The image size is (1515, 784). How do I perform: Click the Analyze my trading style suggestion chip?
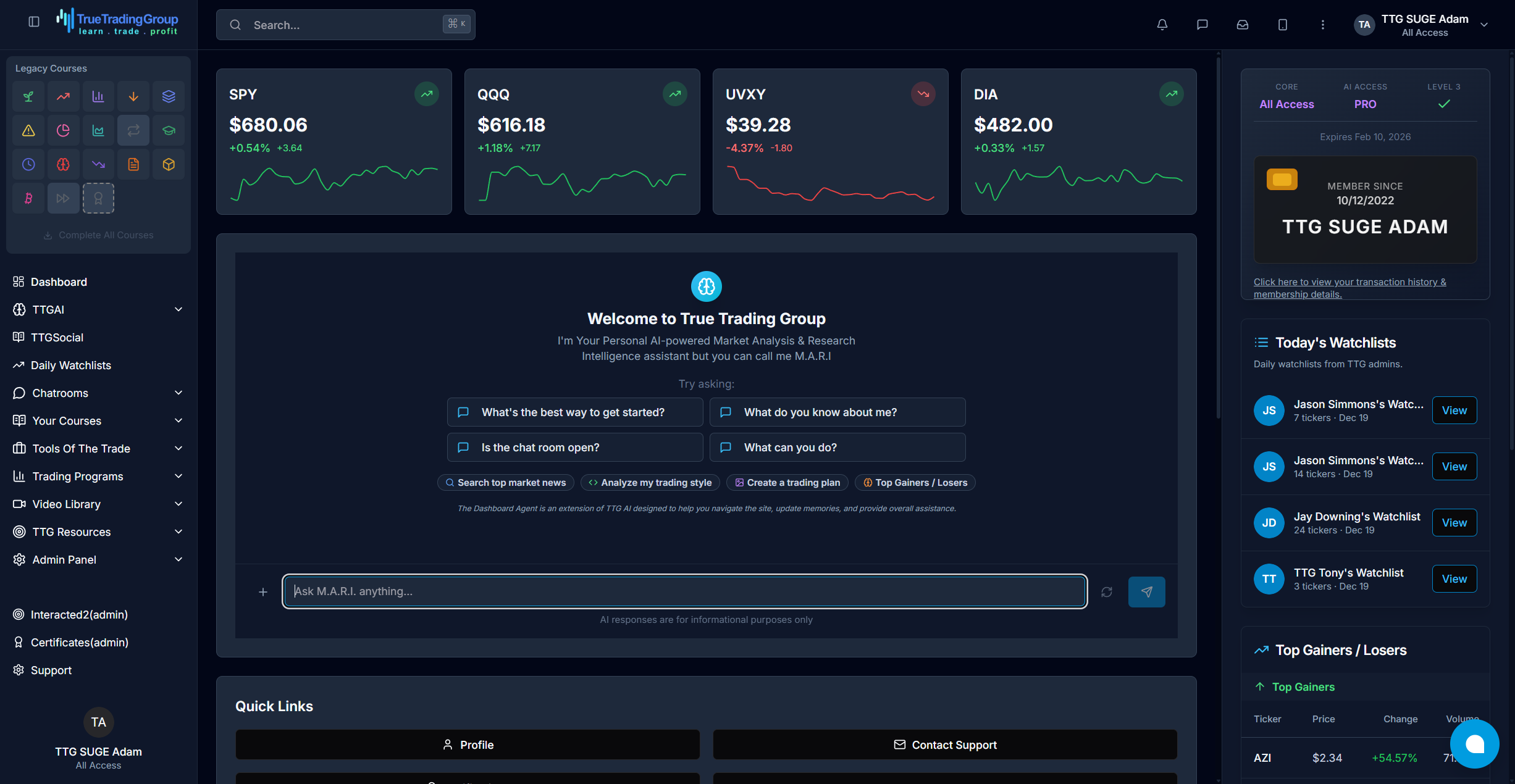[x=649, y=482]
